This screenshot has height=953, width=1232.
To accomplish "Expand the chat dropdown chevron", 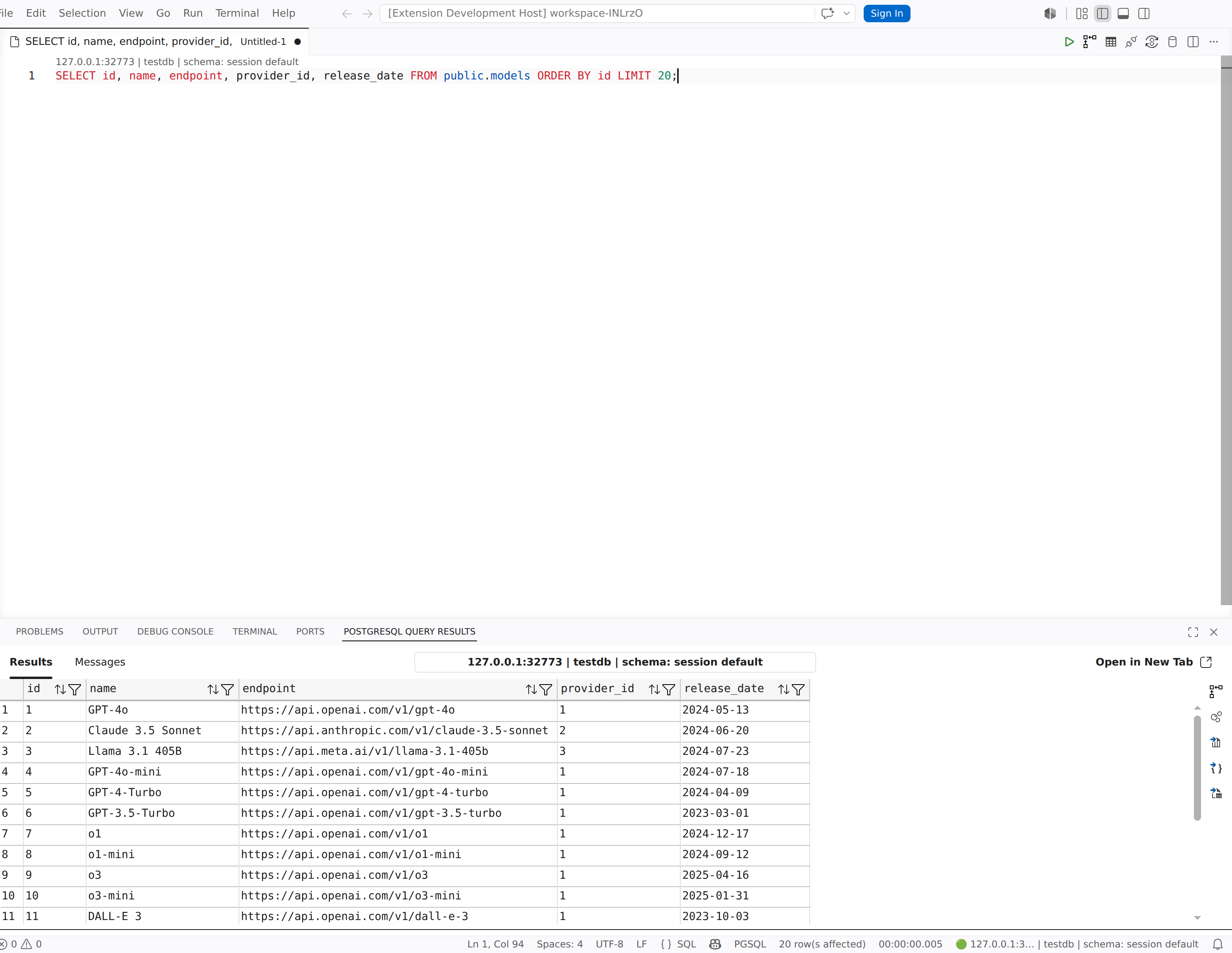I will [x=846, y=14].
